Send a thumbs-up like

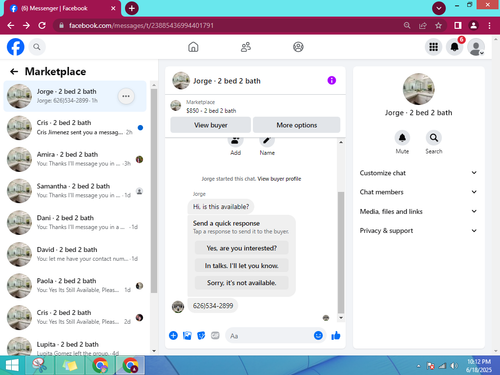336,335
